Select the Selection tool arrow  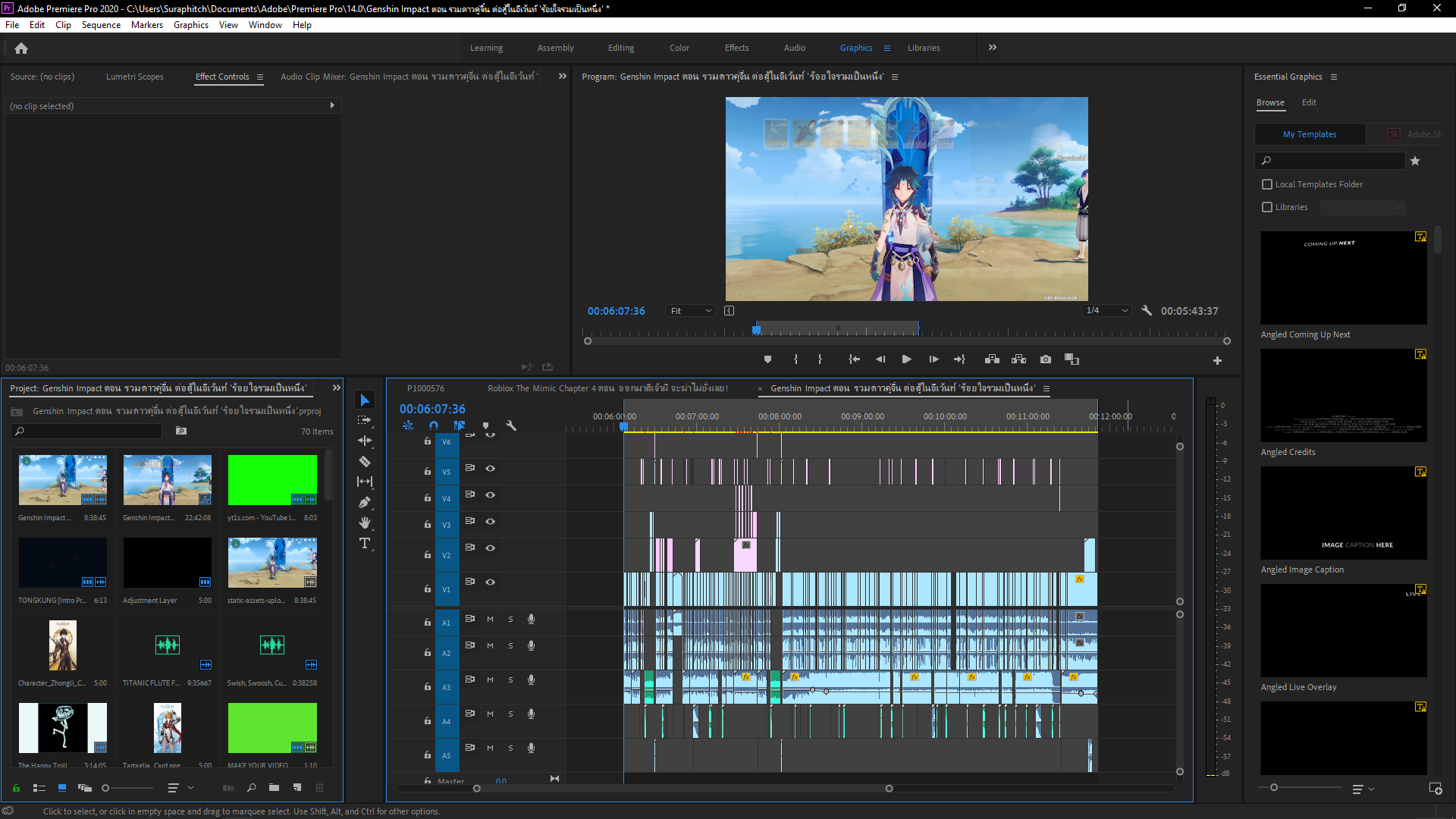tap(365, 400)
